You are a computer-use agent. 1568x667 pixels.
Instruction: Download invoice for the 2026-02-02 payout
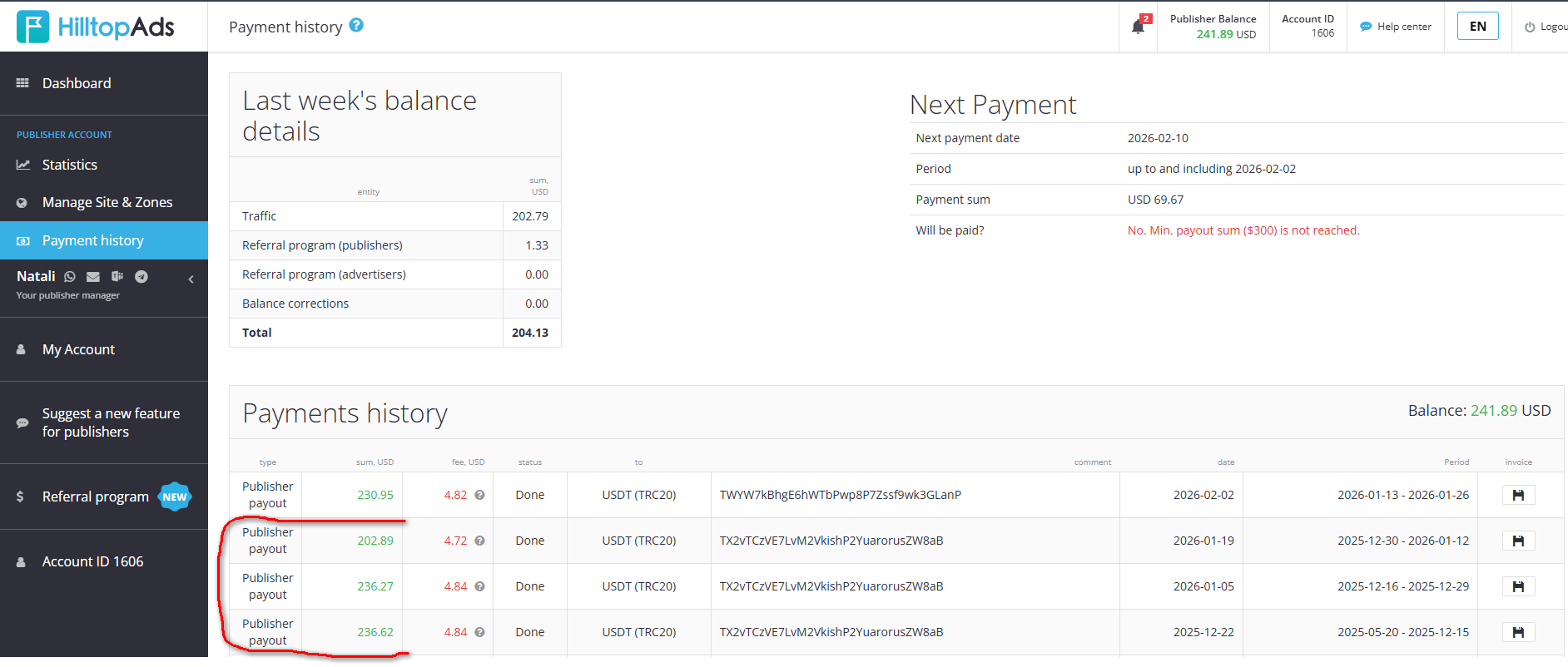coord(1518,496)
